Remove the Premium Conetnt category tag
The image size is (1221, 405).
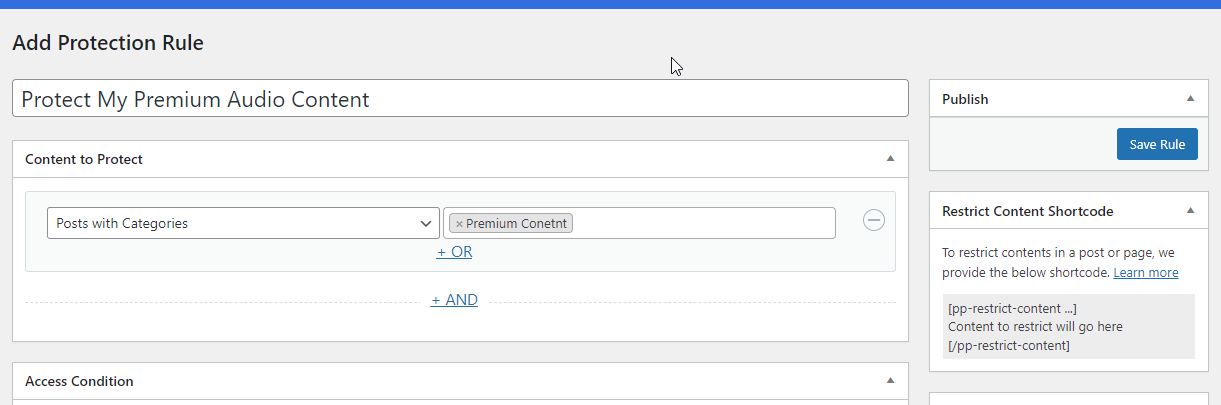[x=459, y=224]
